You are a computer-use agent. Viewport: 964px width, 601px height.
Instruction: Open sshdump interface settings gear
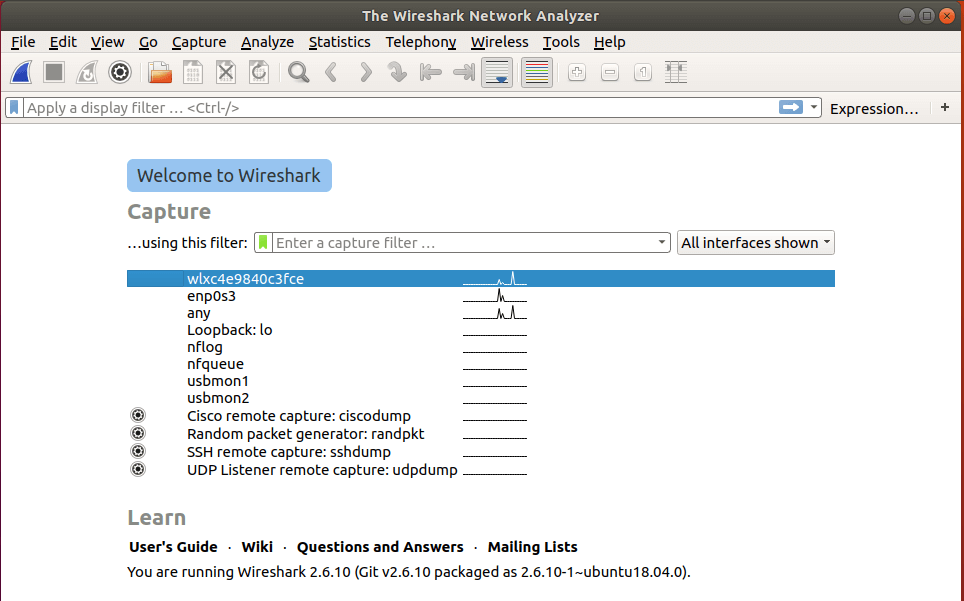click(138, 451)
